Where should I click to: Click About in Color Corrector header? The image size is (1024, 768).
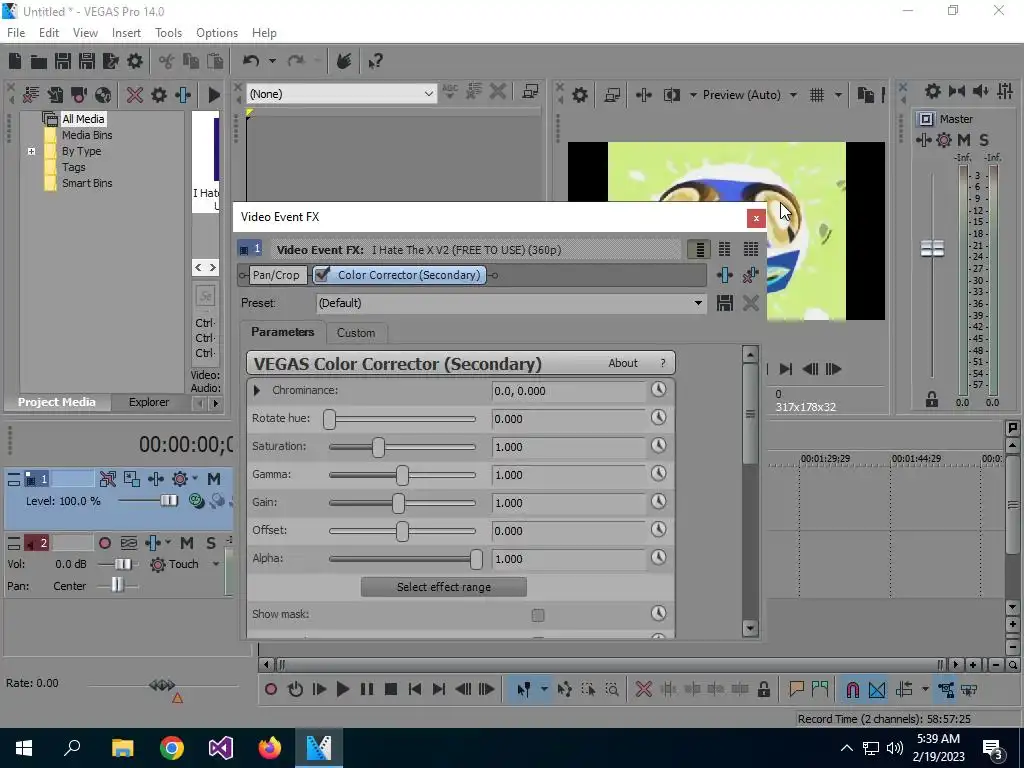tap(622, 363)
